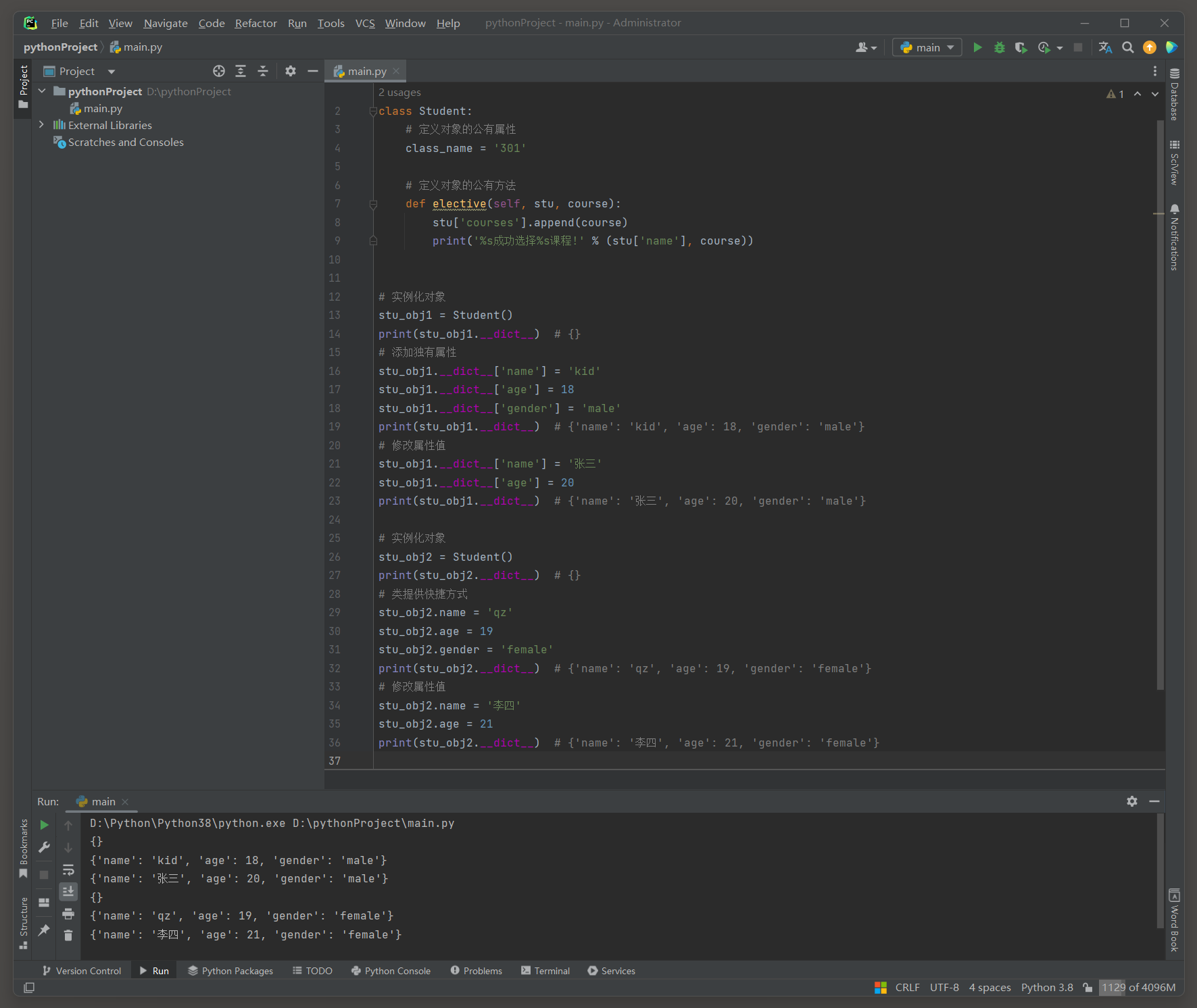The image size is (1197, 1008).
Task: Select opened file locate target icon
Action: pyautogui.click(x=219, y=71)
